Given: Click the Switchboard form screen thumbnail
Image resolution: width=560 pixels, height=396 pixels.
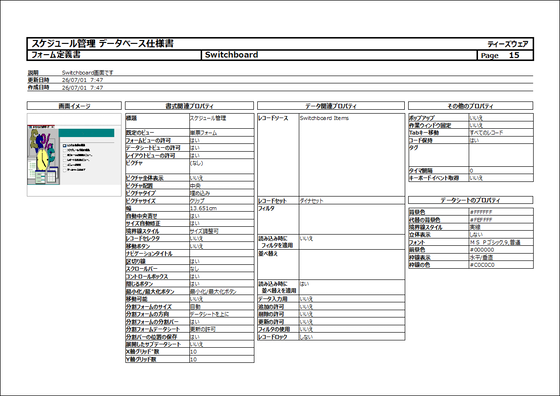Looking at the screenshot, I should click(x=74, y=155).
